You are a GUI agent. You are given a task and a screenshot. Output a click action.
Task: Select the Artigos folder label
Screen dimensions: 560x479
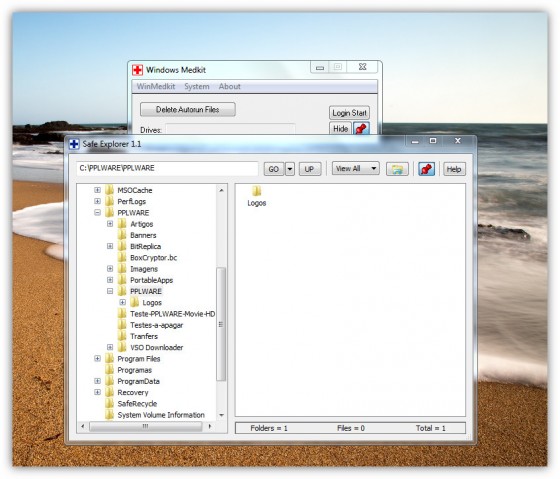click(141, 224)
